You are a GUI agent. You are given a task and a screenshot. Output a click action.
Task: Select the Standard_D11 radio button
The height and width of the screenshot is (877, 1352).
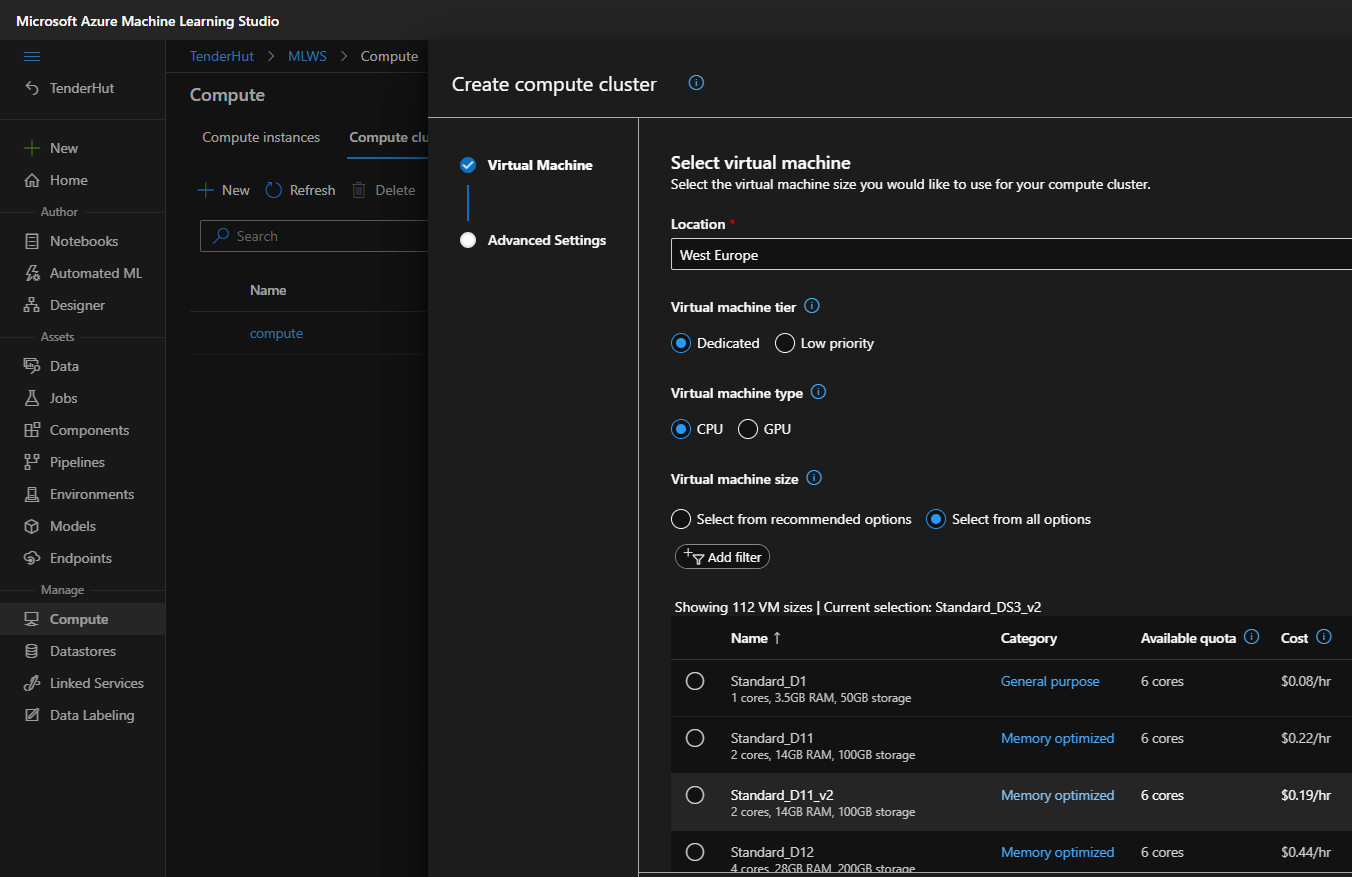click(x=695, y=738)
